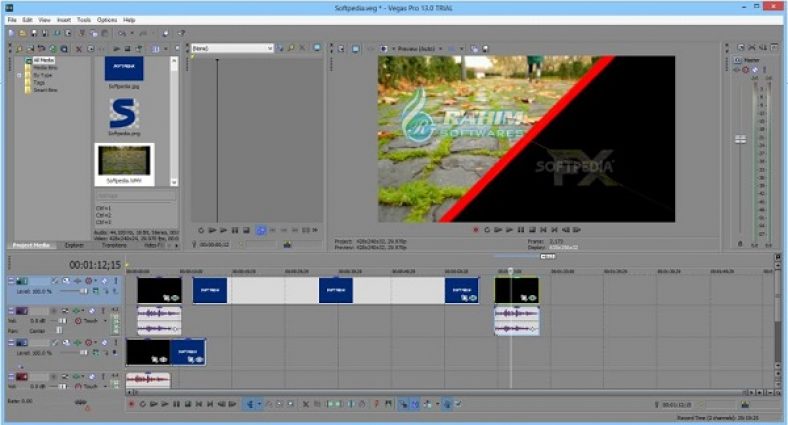Viewport: 788px width, 425px height.
Task: Toggle the record arm button on the first audio track
Action: [76, 320]
